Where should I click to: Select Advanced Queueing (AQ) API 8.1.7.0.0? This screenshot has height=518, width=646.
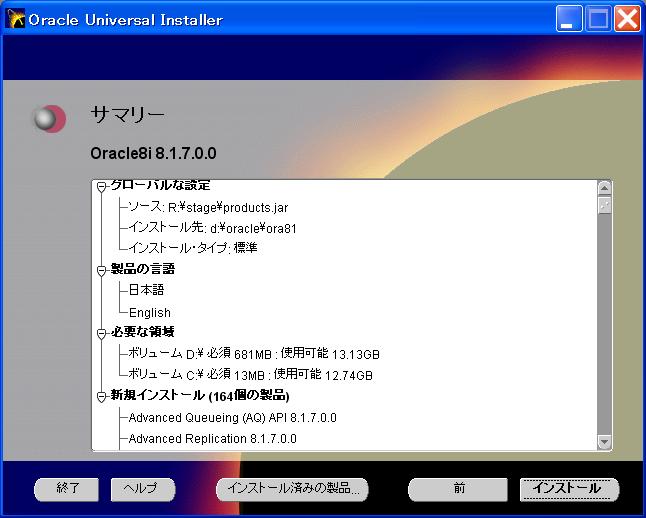coord(232,417)
